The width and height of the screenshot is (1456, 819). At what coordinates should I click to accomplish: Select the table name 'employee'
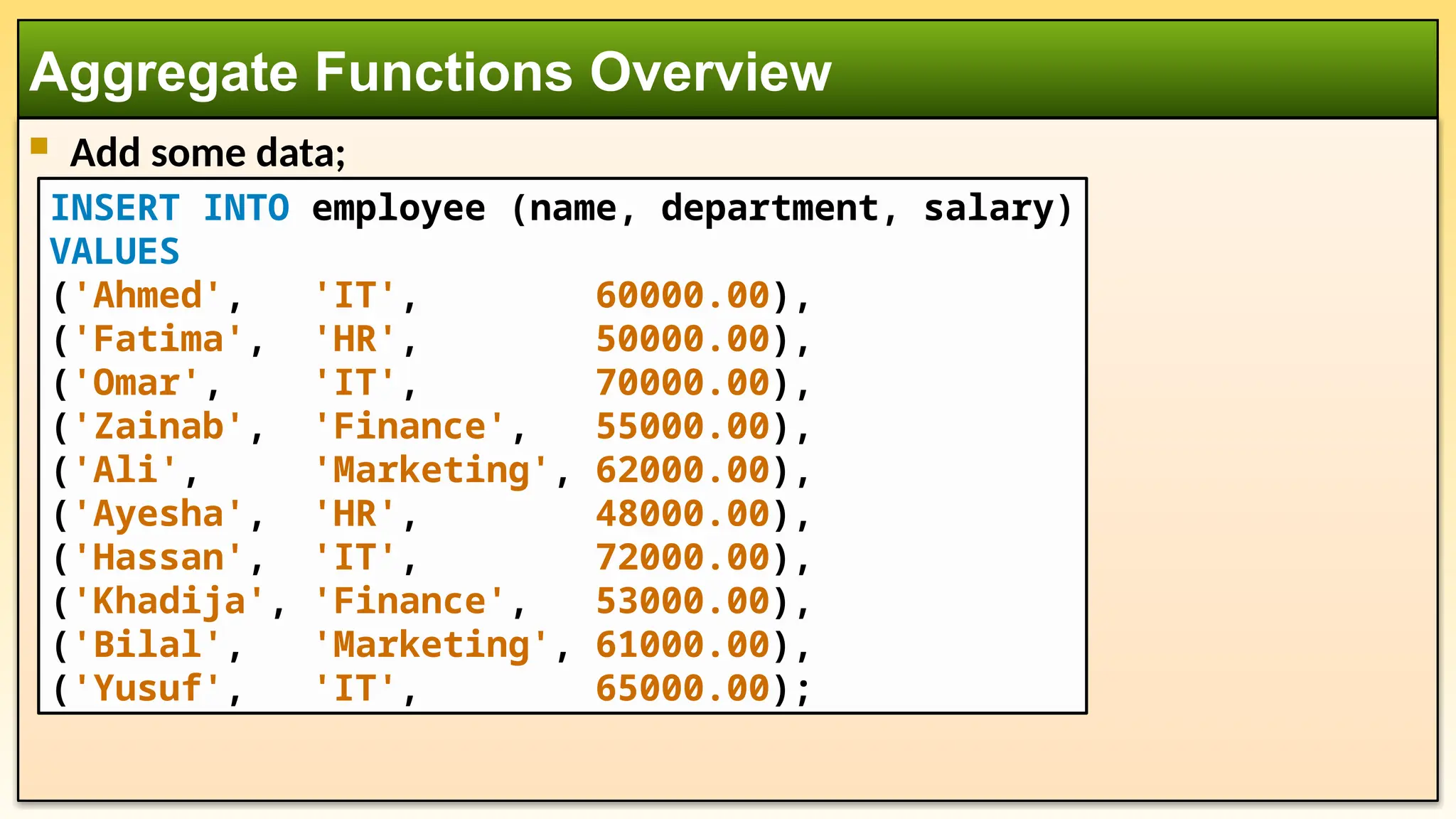click(399, 210)
